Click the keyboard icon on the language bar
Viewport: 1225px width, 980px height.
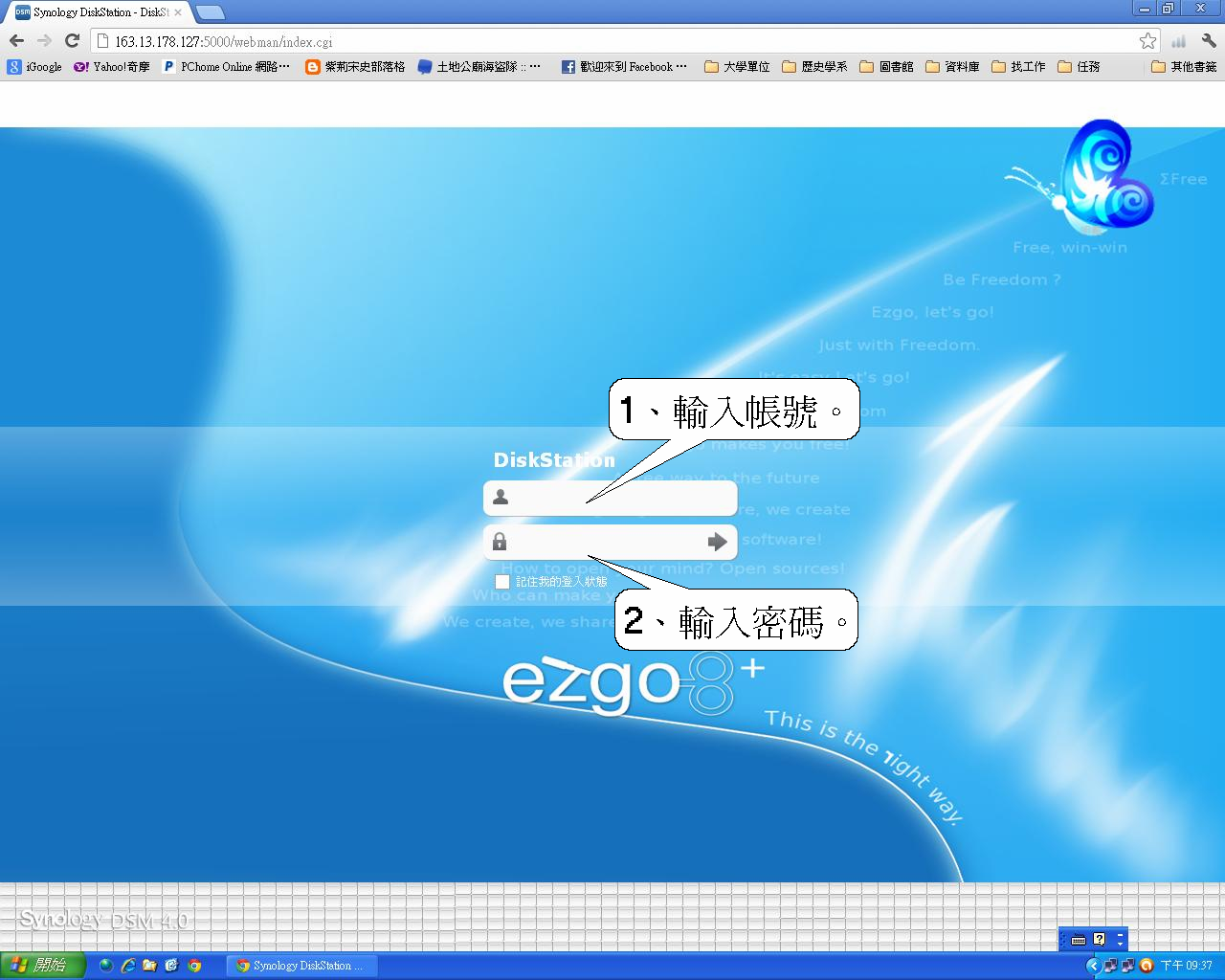(1079, 940)
